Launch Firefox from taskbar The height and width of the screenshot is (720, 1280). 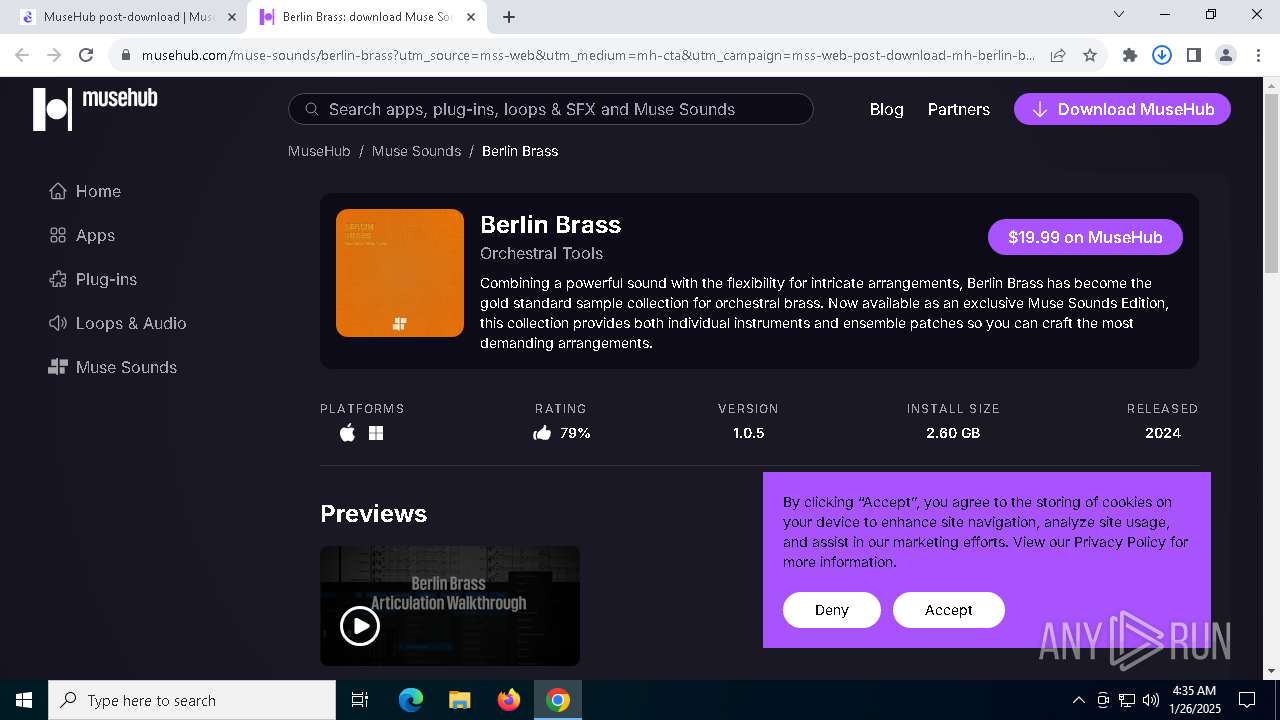pyautogui.click(x=509, y=700)
